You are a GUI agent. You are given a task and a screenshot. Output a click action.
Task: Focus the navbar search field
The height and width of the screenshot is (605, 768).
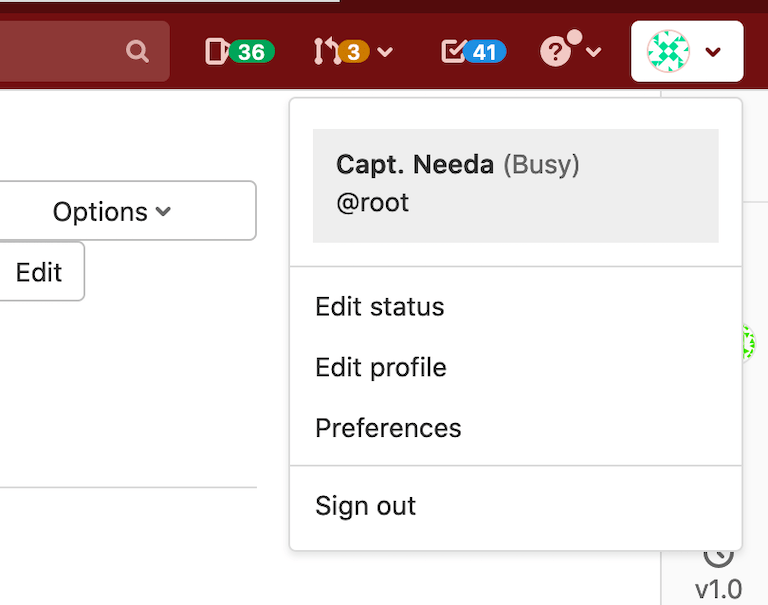(x=60, y=51)
